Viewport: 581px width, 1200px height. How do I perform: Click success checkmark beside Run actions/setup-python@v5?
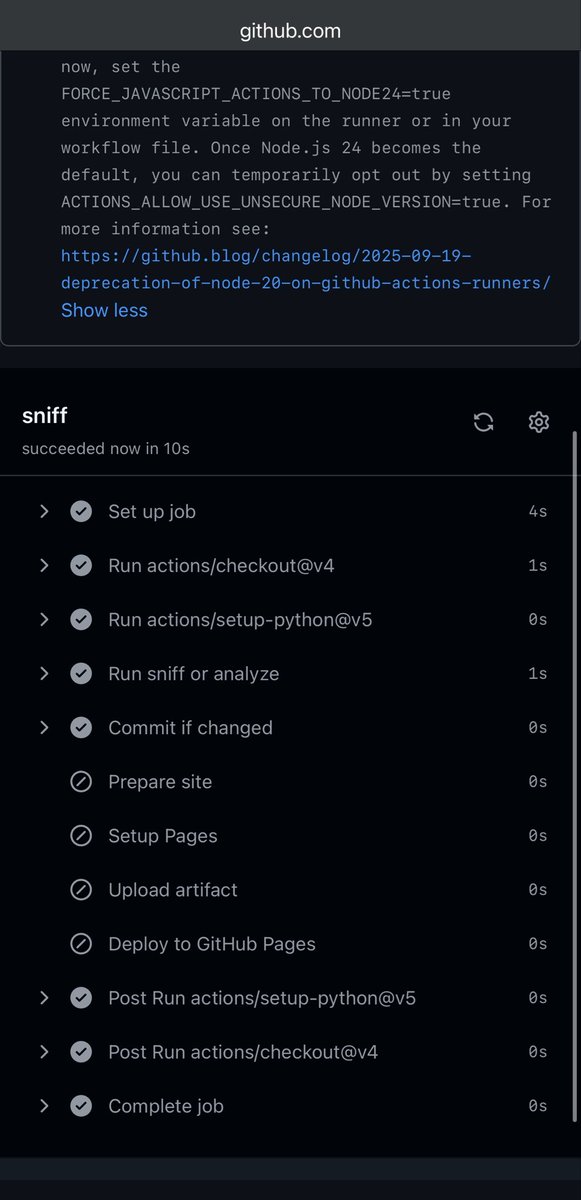(81, 620)
